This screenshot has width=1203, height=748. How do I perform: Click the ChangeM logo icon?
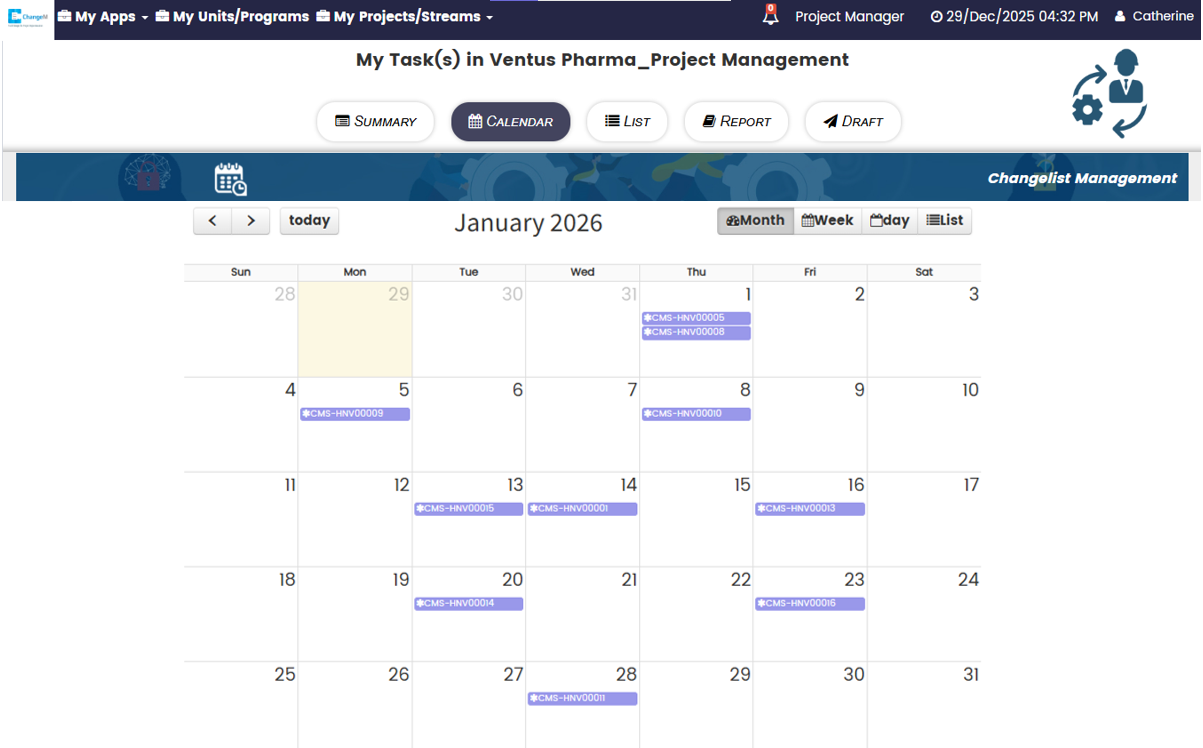pyautogui.click(x=28, y=16)
